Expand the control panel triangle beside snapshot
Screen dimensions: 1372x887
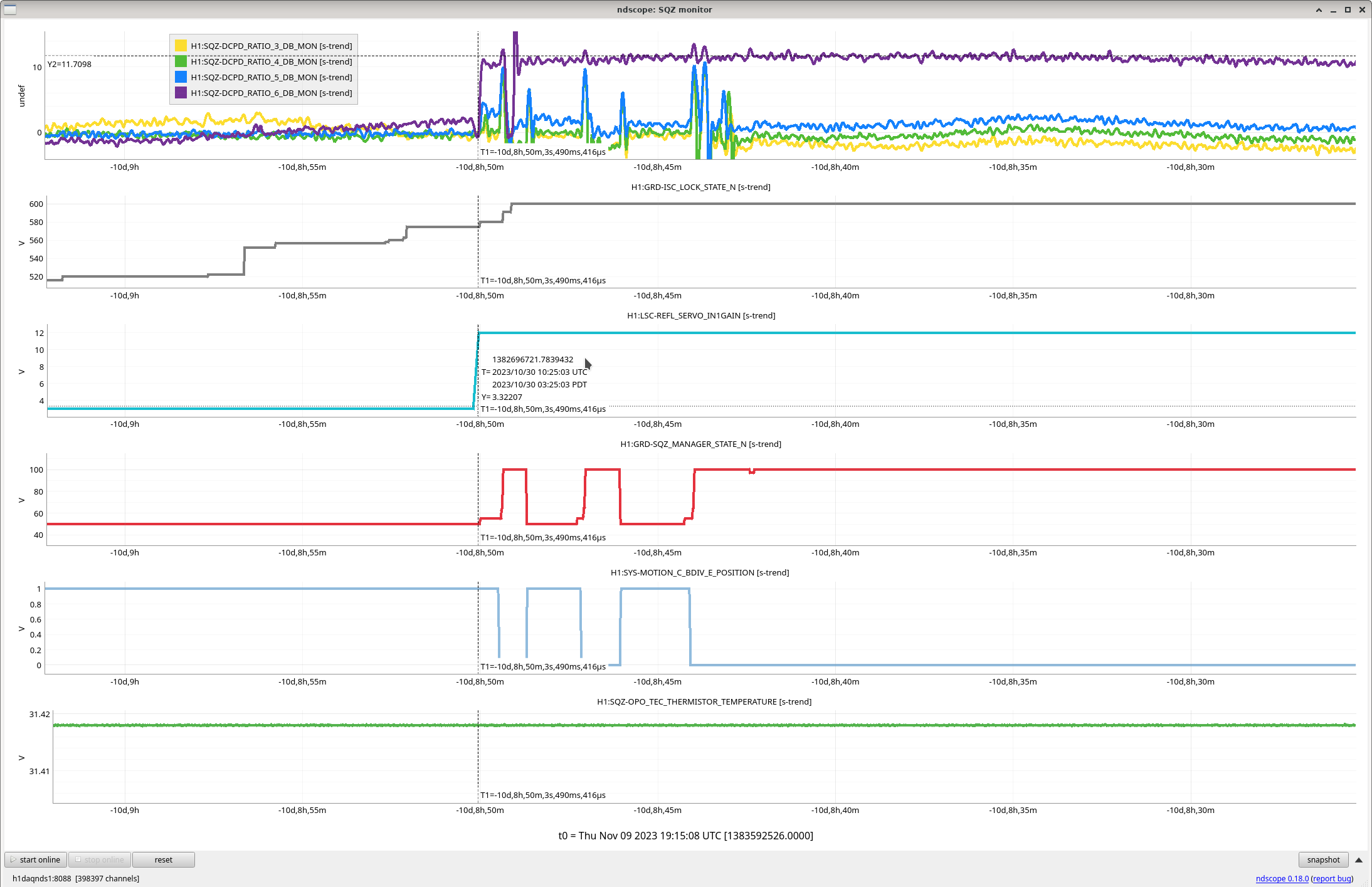(1358, 860)
